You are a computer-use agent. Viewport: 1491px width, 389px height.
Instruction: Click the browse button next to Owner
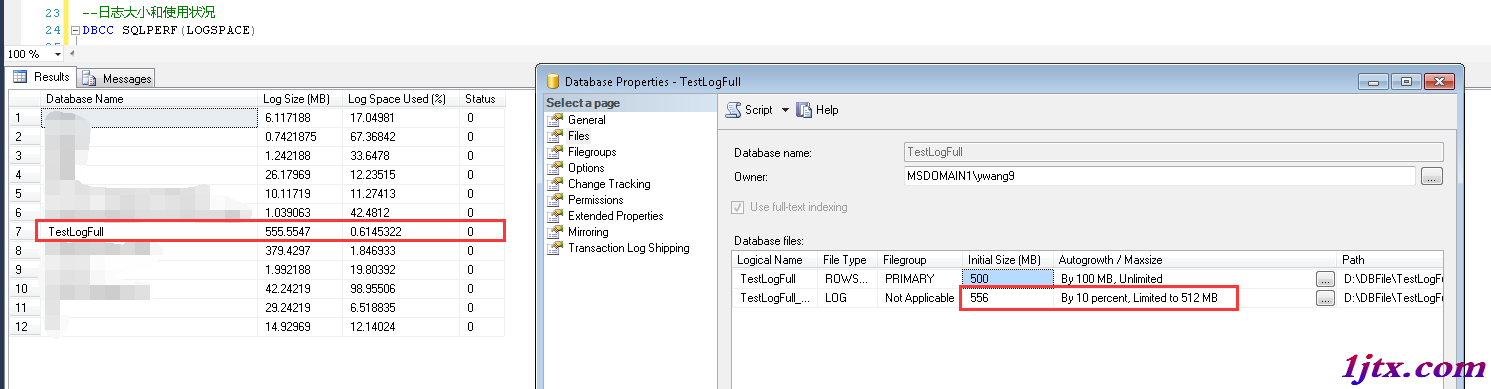1431,177
